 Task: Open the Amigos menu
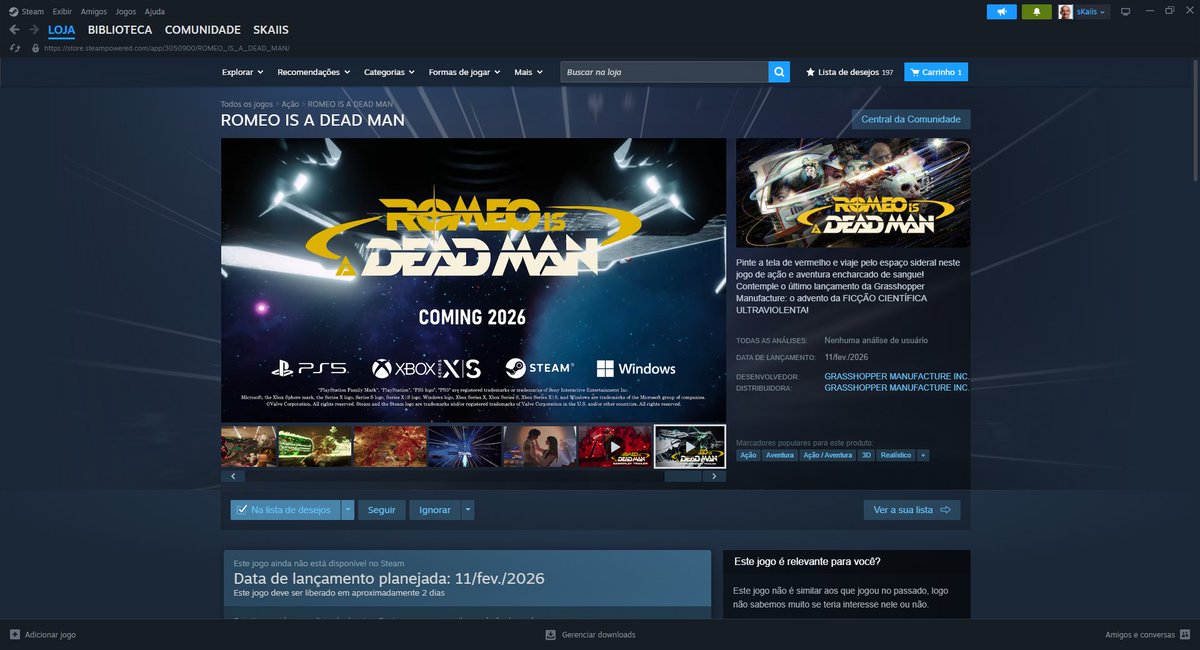point(93,11)
